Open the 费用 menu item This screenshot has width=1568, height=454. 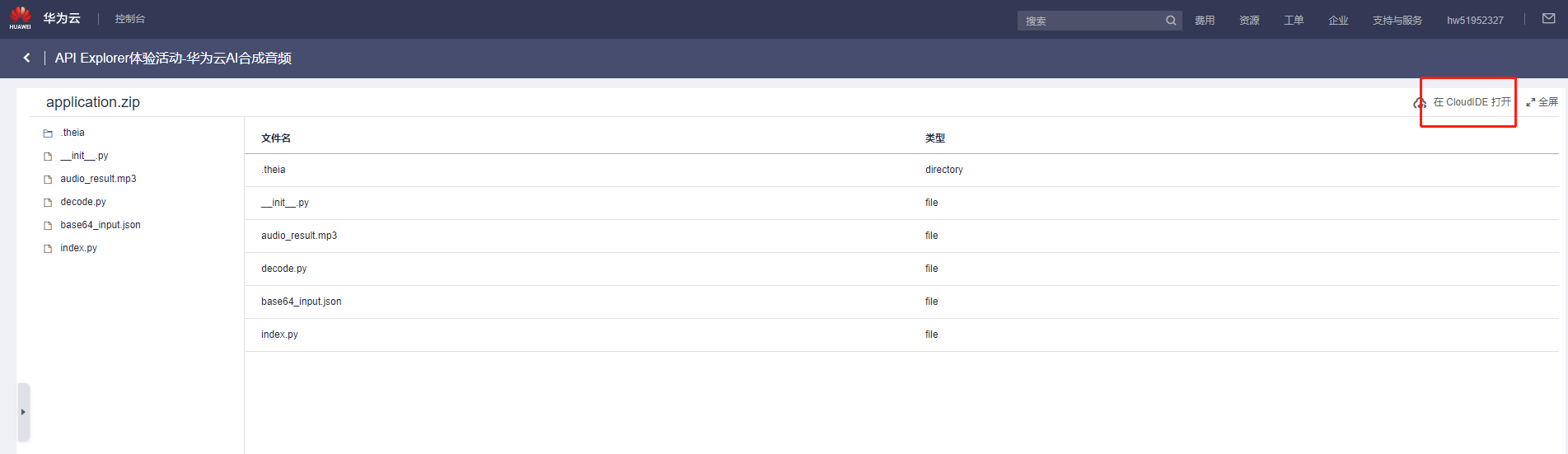1205,21
